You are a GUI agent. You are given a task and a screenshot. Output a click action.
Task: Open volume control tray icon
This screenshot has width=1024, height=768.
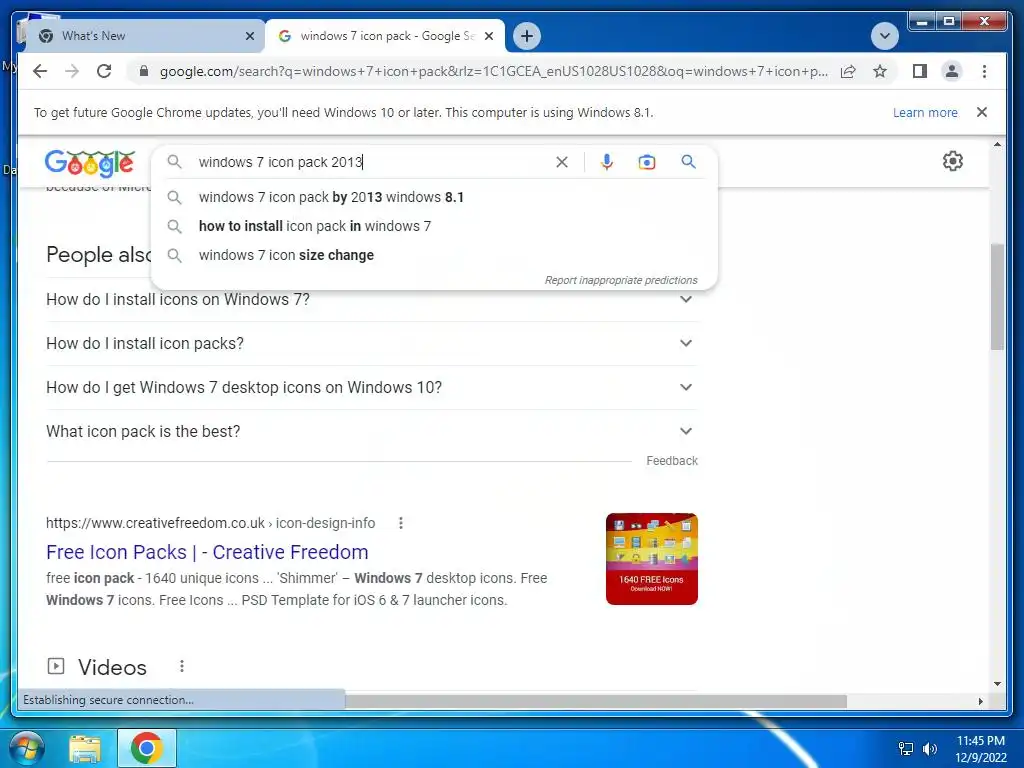coord(930,748)
